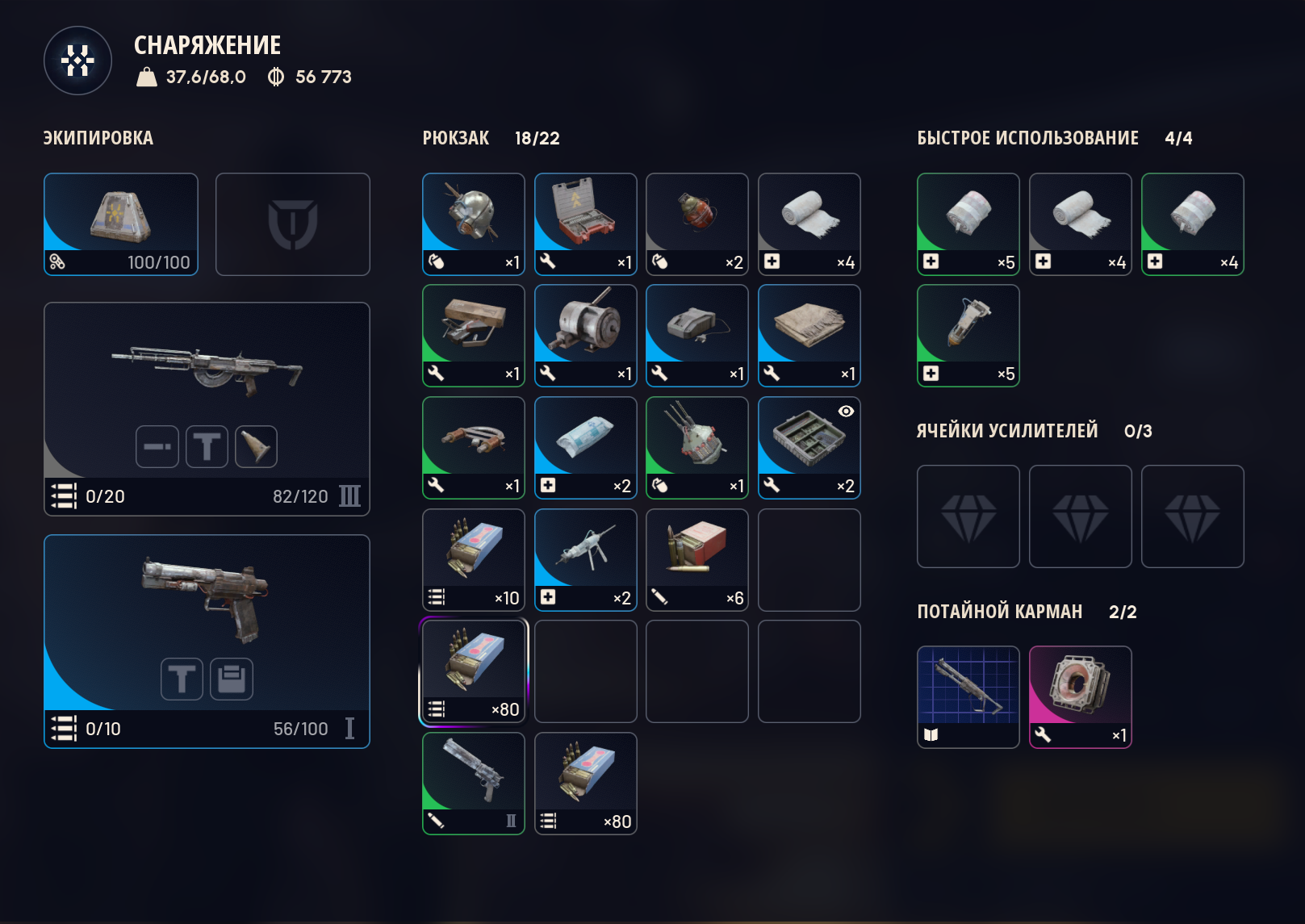Click the first empty amplifier cell slot
The width and height of the screenshot is (1305, 924).
click(968, 516)
